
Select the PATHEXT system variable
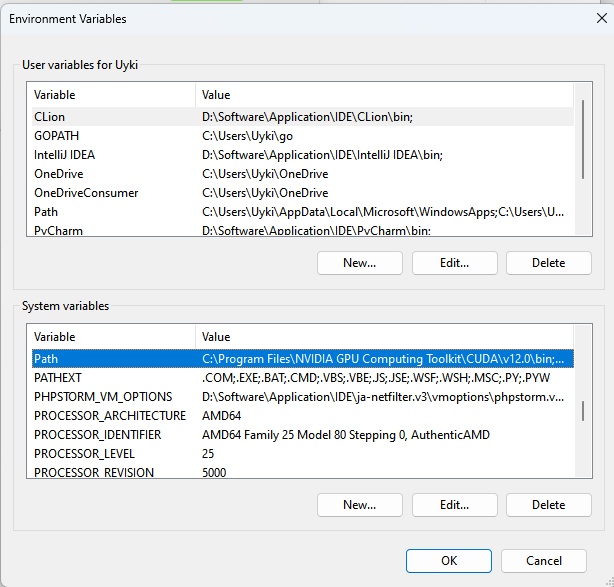point(303,378)
